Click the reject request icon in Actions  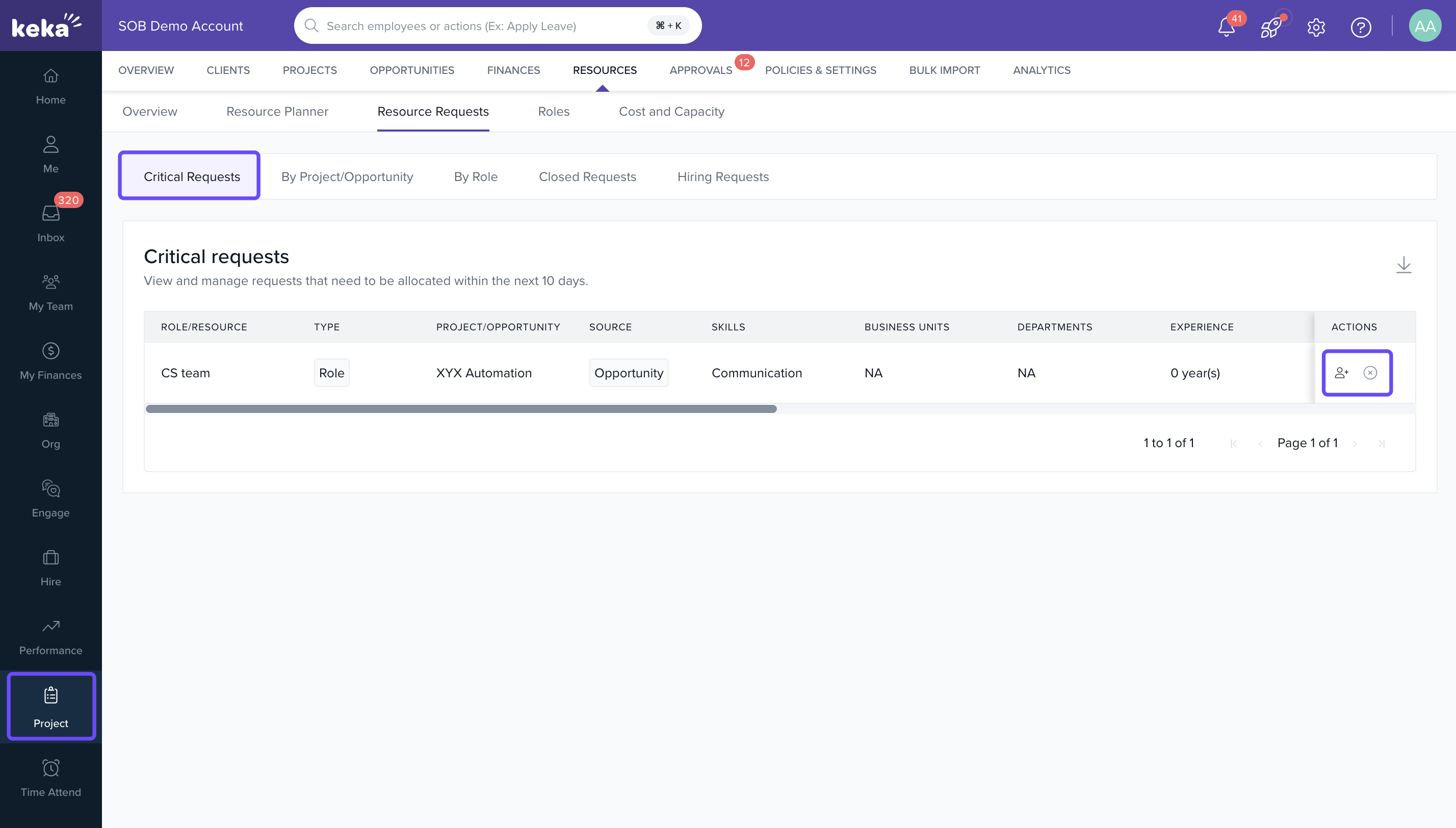tap(1370, 373)
